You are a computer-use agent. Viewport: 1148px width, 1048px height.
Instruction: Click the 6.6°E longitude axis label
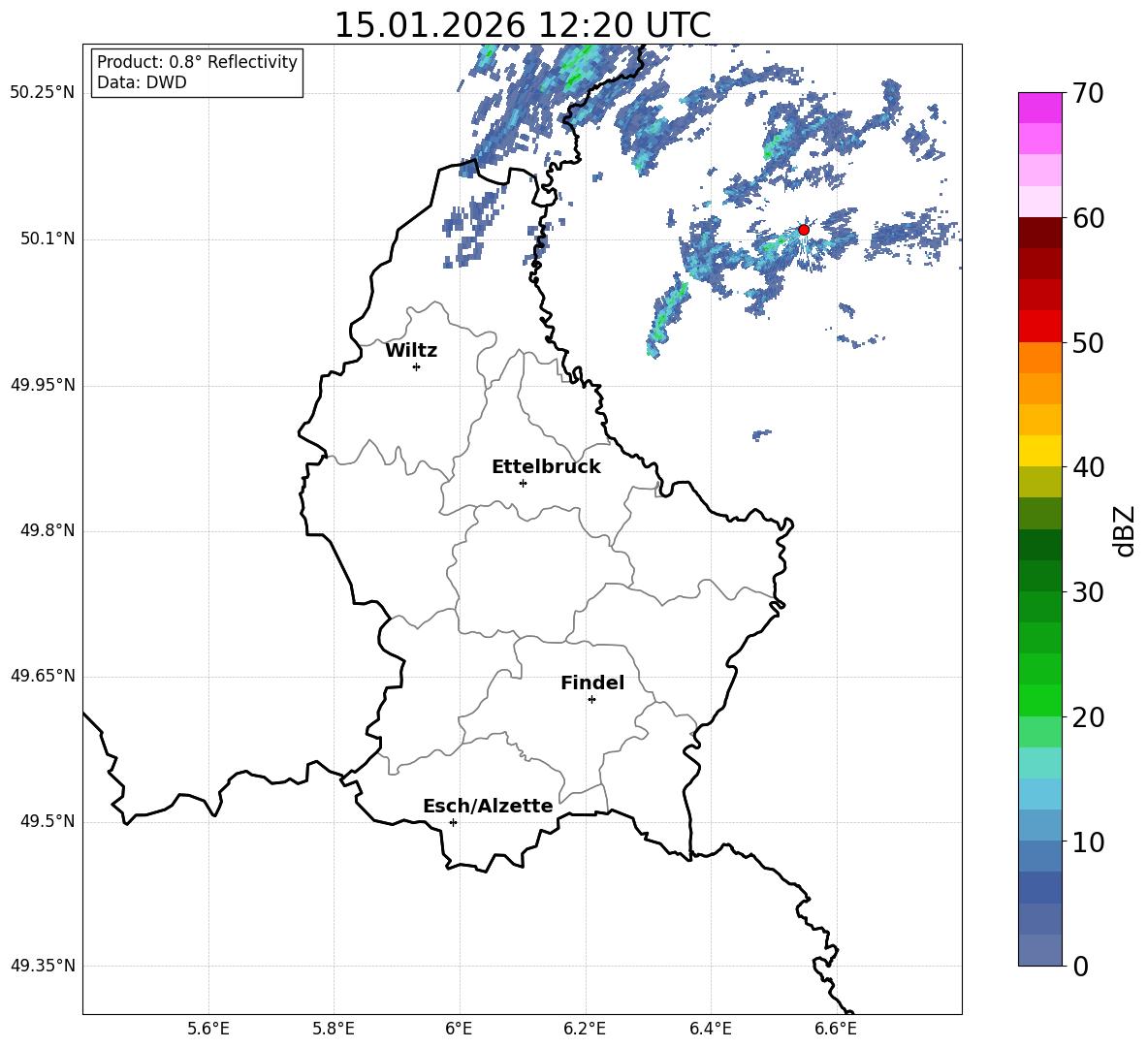(836, 1030)
